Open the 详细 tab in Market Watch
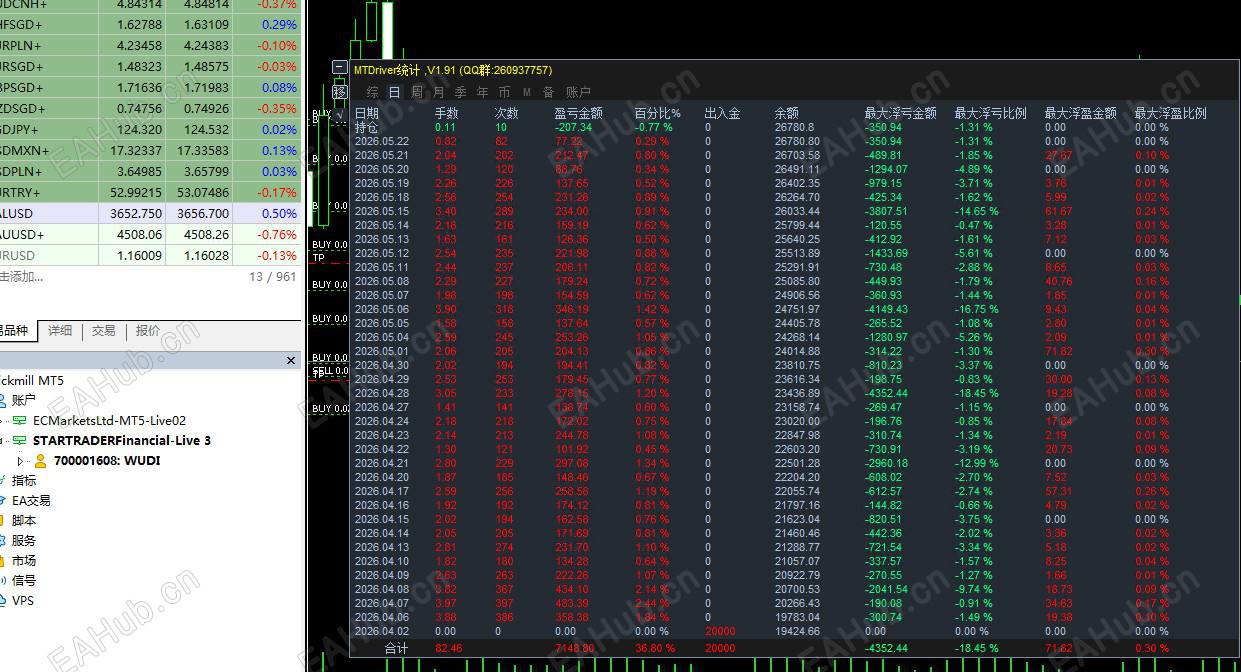1241x672 pixels. 60,331
